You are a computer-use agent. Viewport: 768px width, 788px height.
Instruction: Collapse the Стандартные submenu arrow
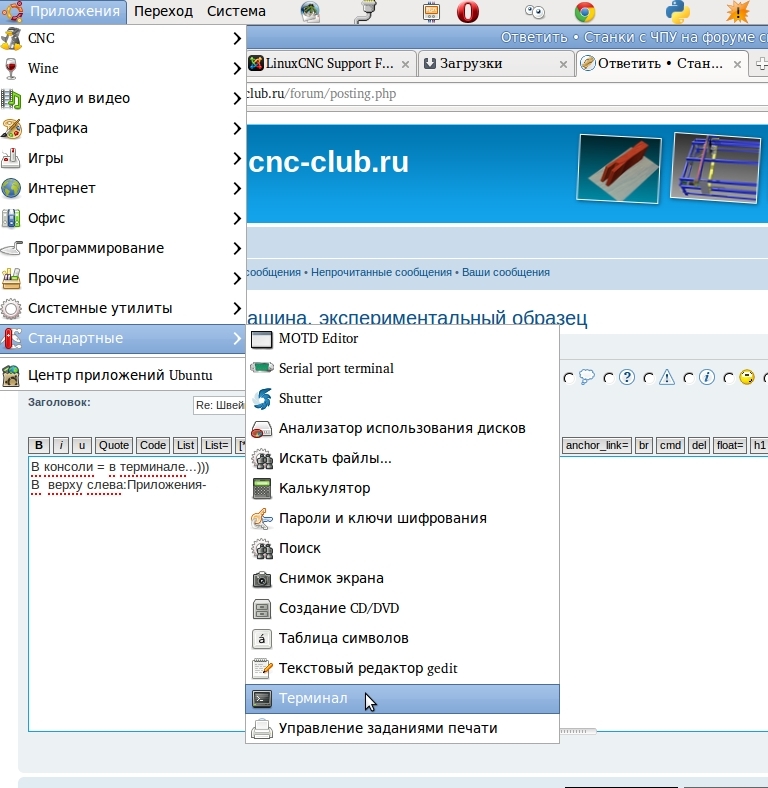point(237,339)
